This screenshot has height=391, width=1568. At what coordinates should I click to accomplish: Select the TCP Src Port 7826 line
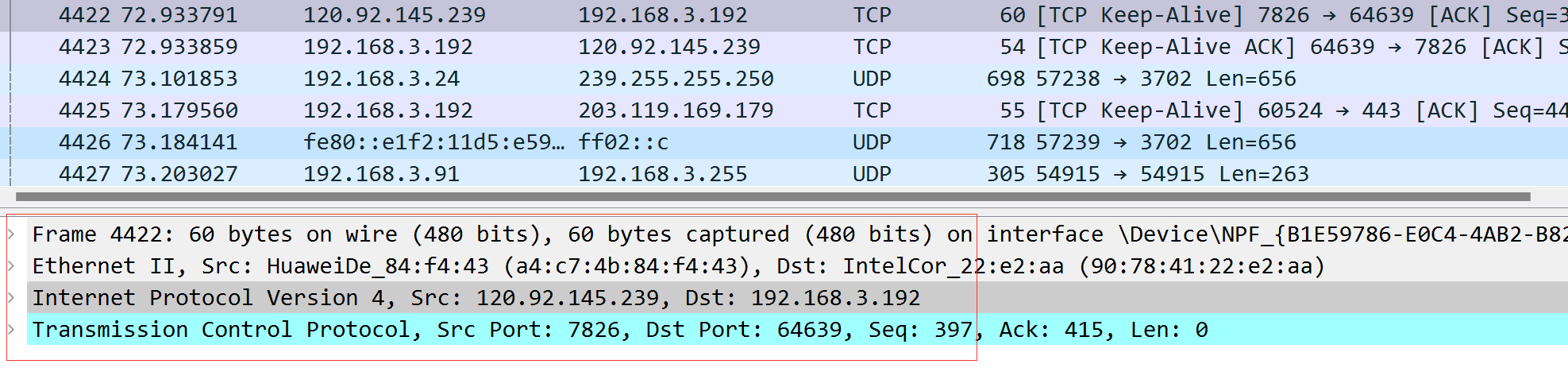(797, 330)
